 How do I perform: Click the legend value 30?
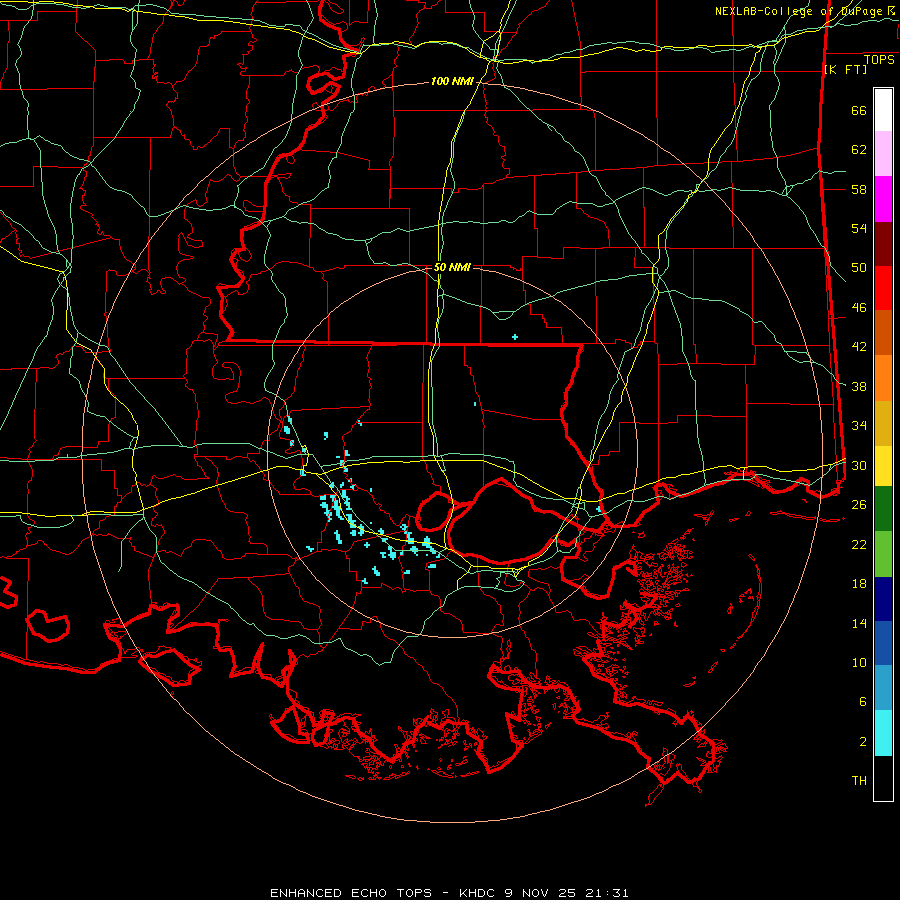[859, 465]
